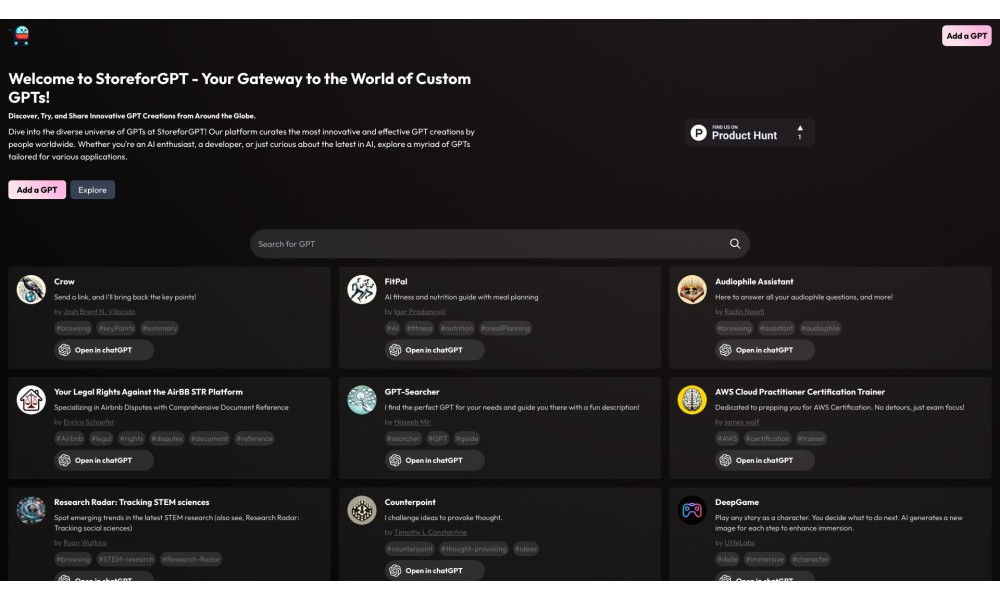Click the AirBB legal rights house-and-scales avatar
This screenshot has height=600, width=1000.
pyautogui.click(x=31, y=400)
